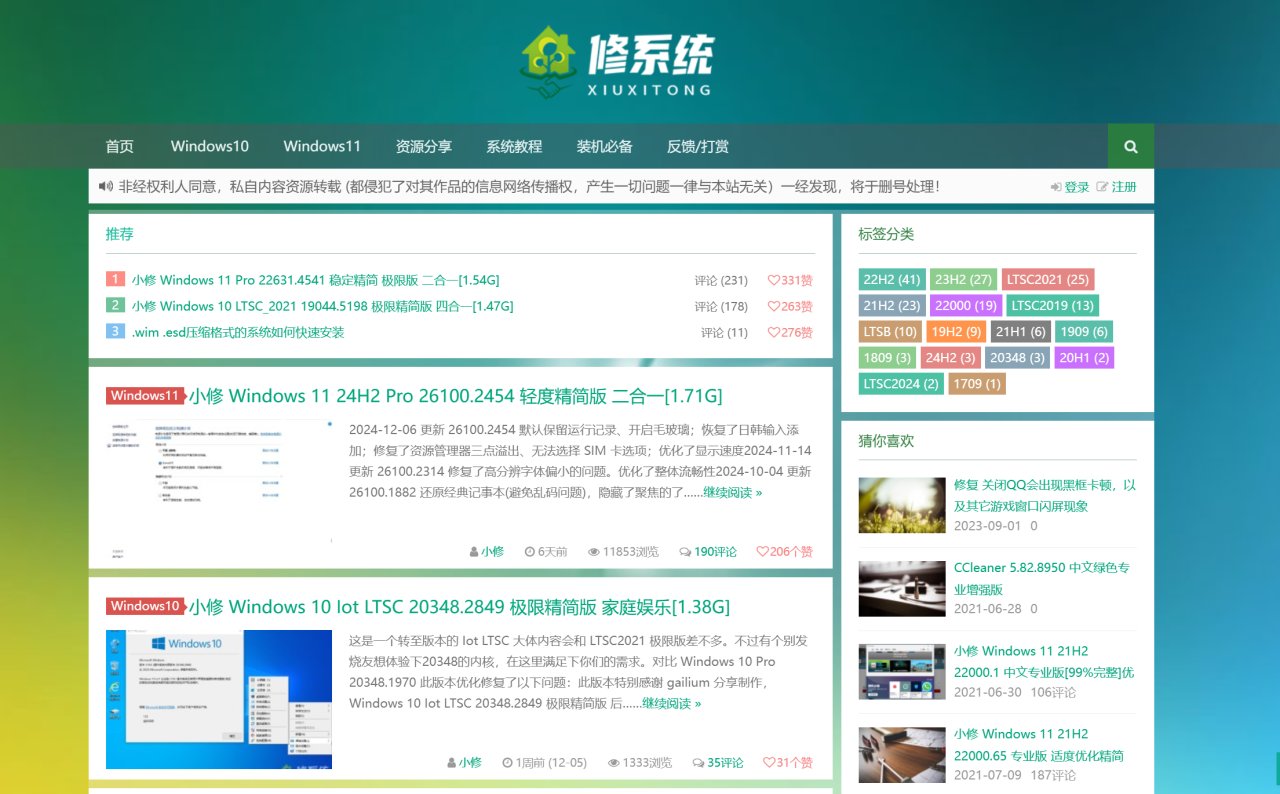
Task: Select the 23H2 (27) tag
Action: tap(964, 279)
